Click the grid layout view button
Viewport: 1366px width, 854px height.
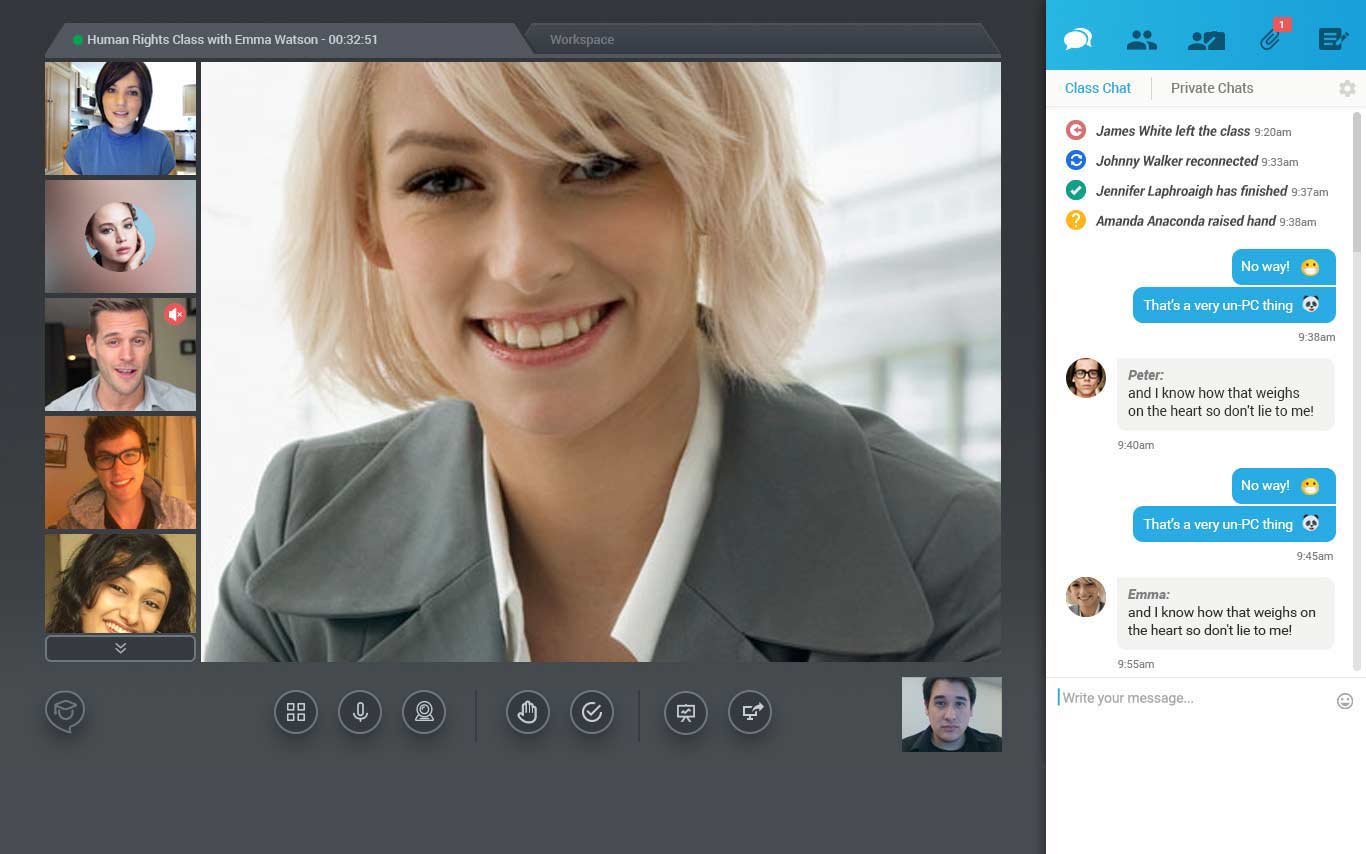296,712
